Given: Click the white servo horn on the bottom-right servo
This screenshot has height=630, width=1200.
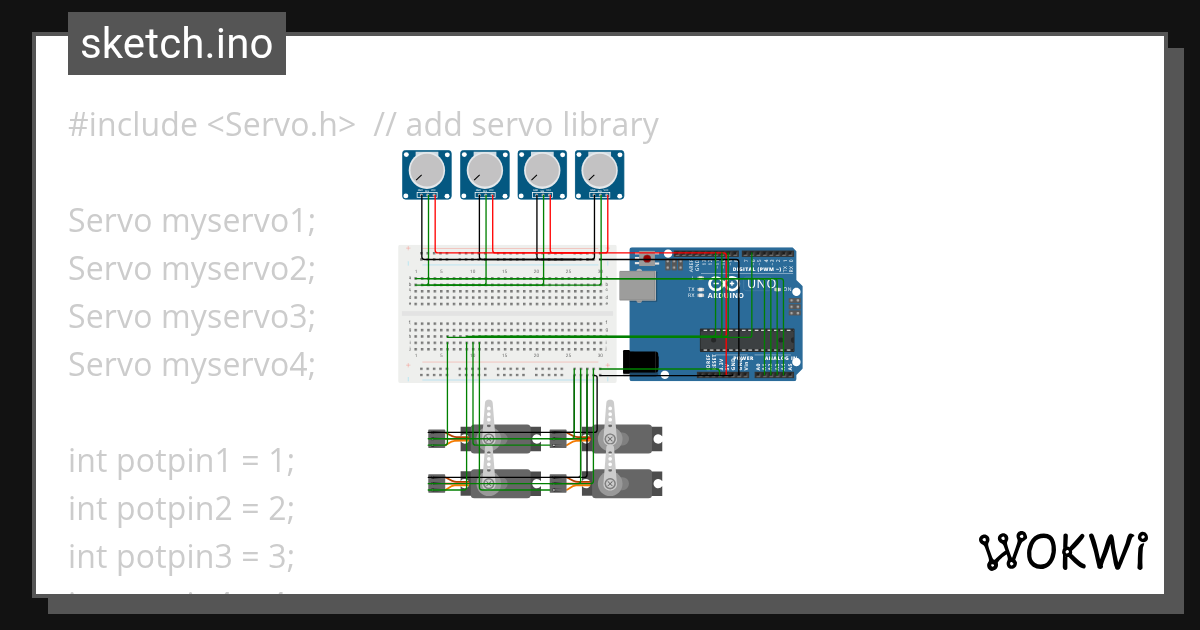Looking at the screenshot, I should click(610, 463).
